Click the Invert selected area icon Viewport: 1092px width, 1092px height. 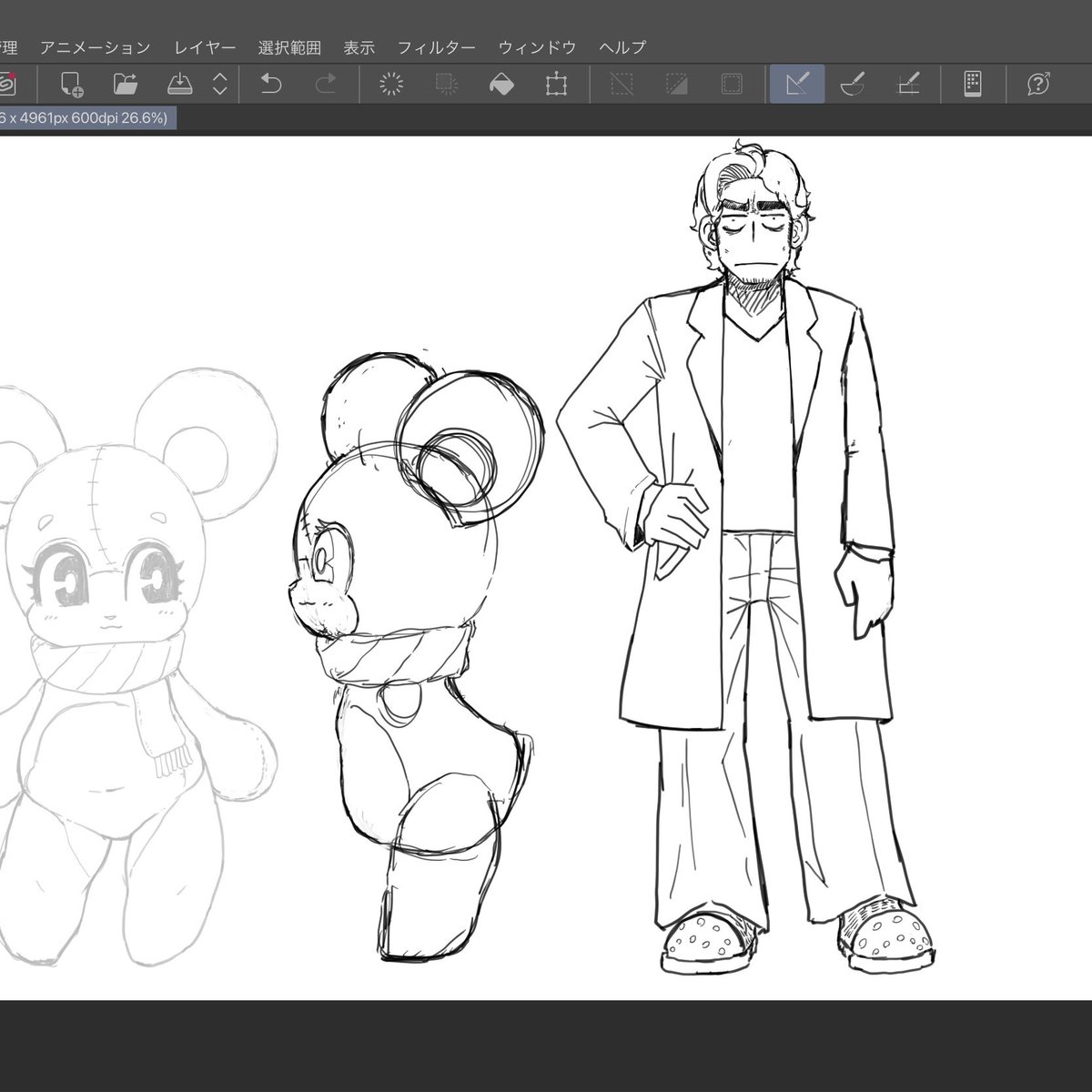[676, 85]
